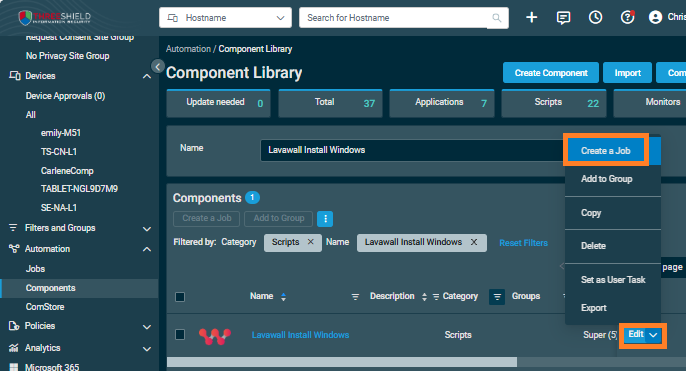Click the Lavawall component logo thumbnail
This screenshot has width=686, height=371.
[x=215, y=336]
